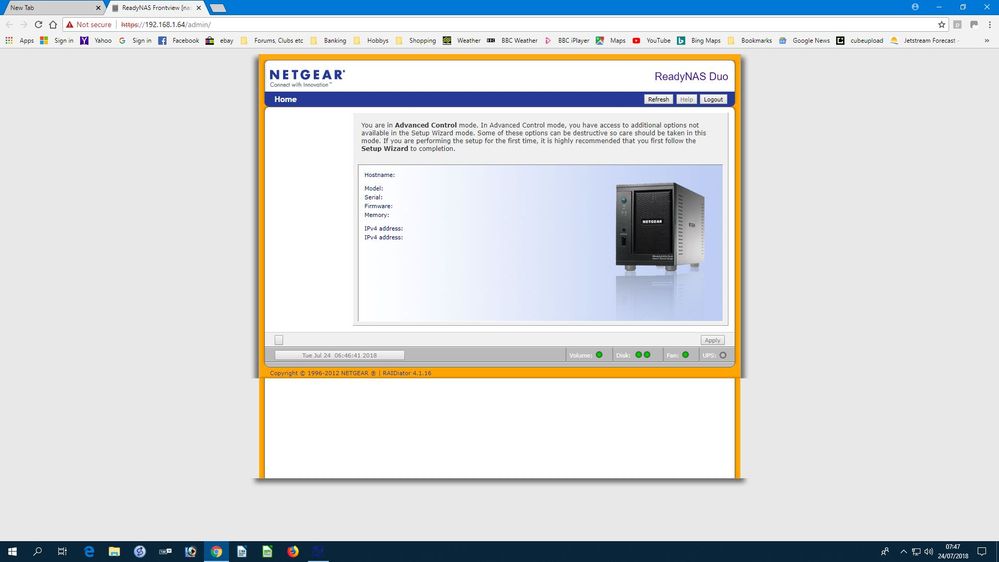Expand the Hobbys bookmark folder
This screenshot has height=562, width=999.
click(x=371, y=40)
